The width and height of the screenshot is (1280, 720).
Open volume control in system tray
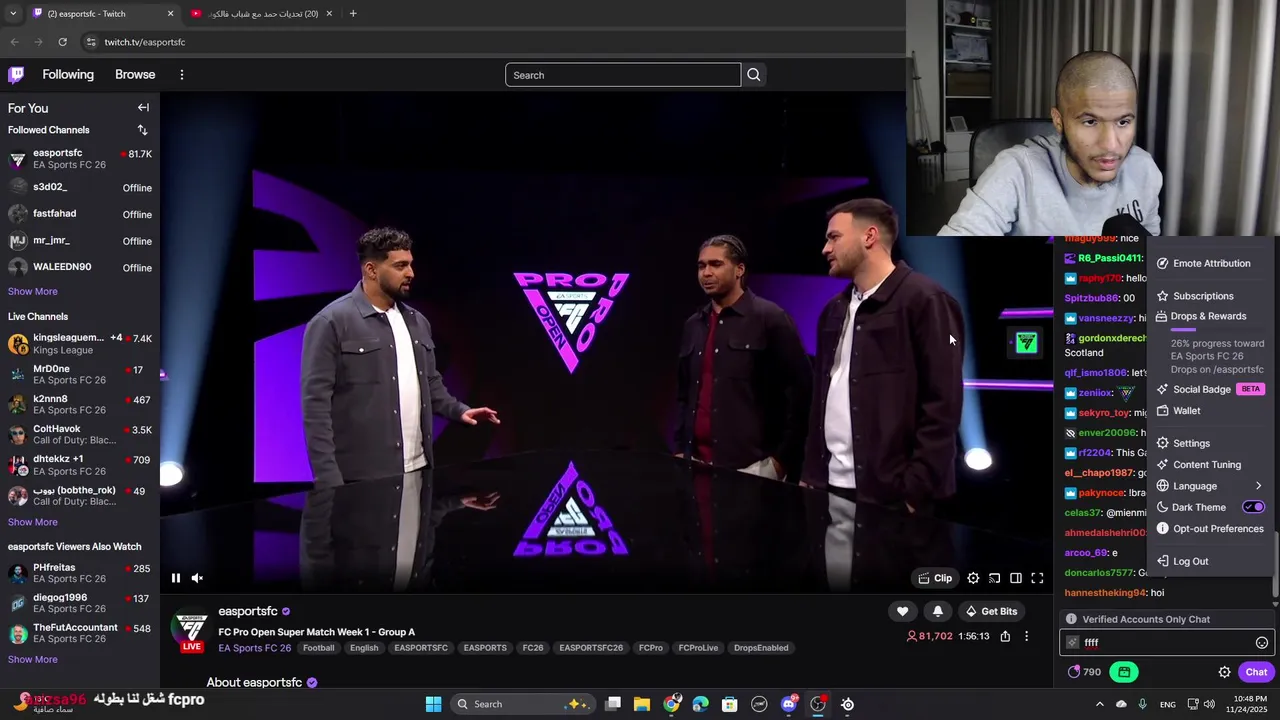click(1210, 704)
